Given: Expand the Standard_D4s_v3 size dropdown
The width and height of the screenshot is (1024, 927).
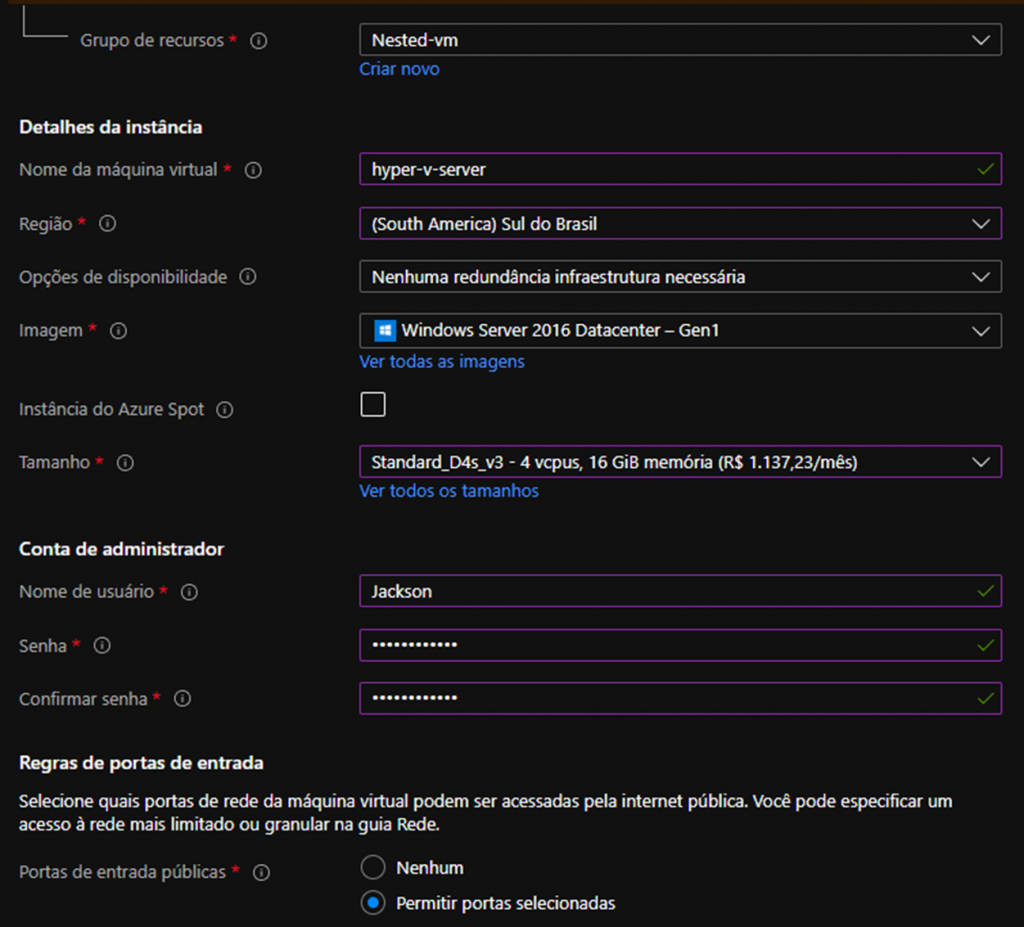Looking at the screenshot, I should click(680, 462).
